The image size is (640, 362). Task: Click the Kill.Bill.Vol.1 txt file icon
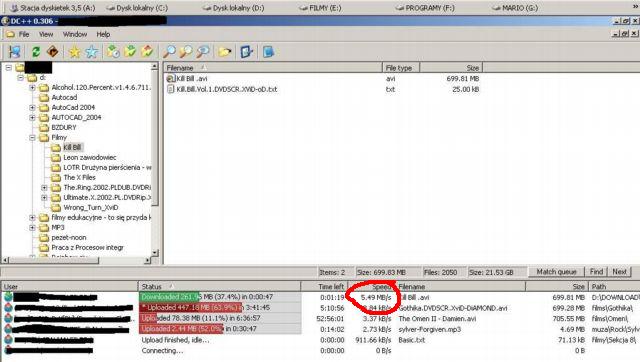[171, 89]
